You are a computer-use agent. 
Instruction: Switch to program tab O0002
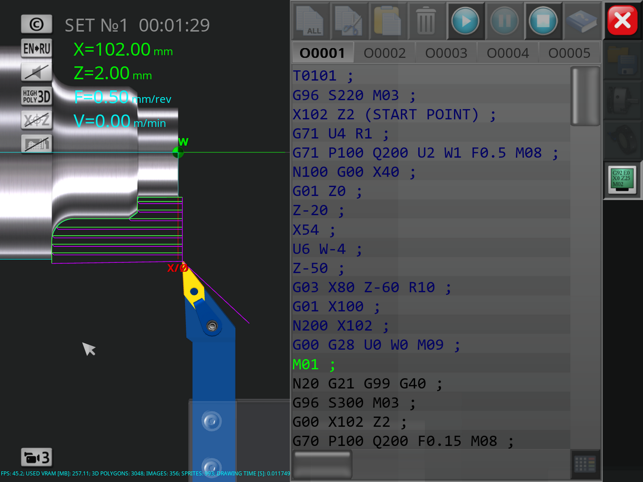(384, 53)
